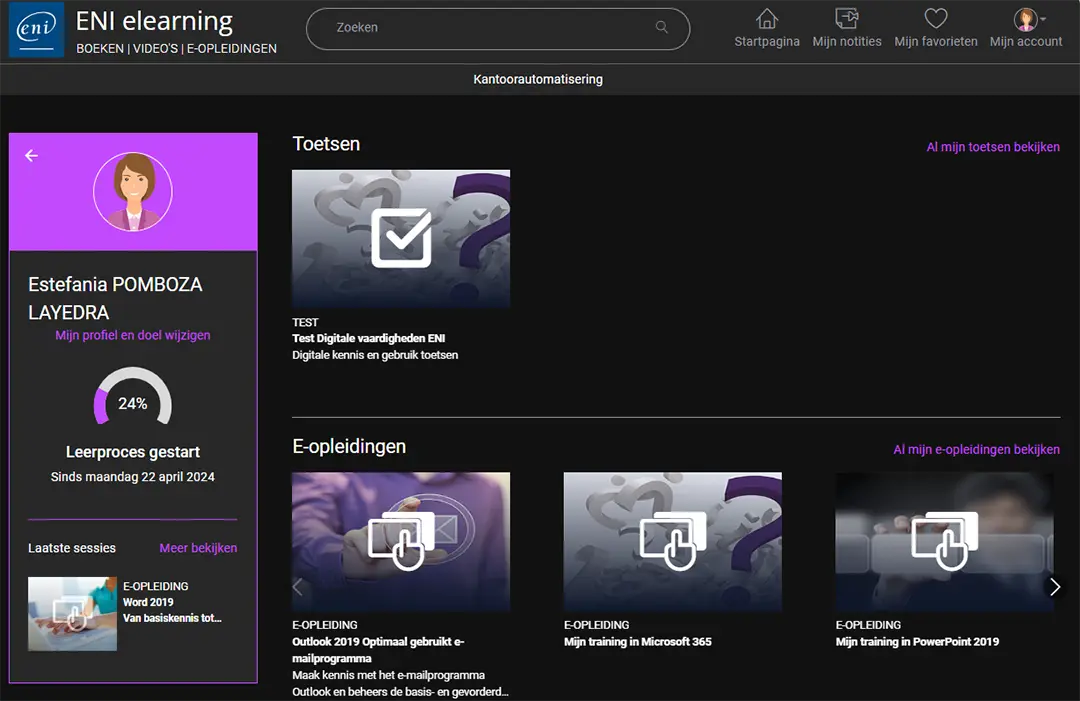Open Meer bekijken sessions link
The image size is (1080, 701).
coord(198,548)
